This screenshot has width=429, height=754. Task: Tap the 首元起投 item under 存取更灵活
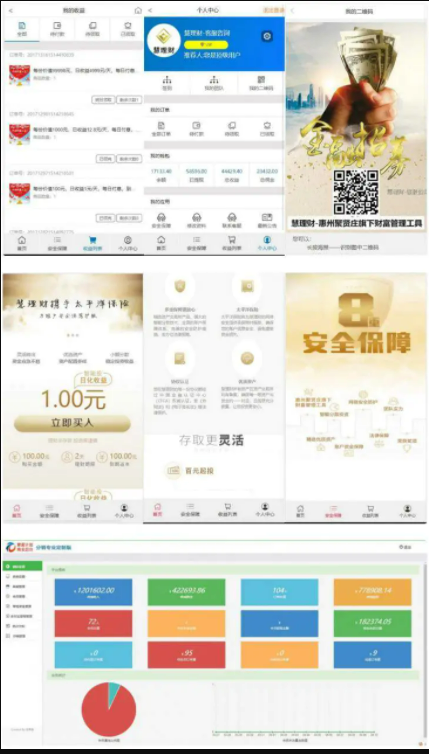coord(191,471)
